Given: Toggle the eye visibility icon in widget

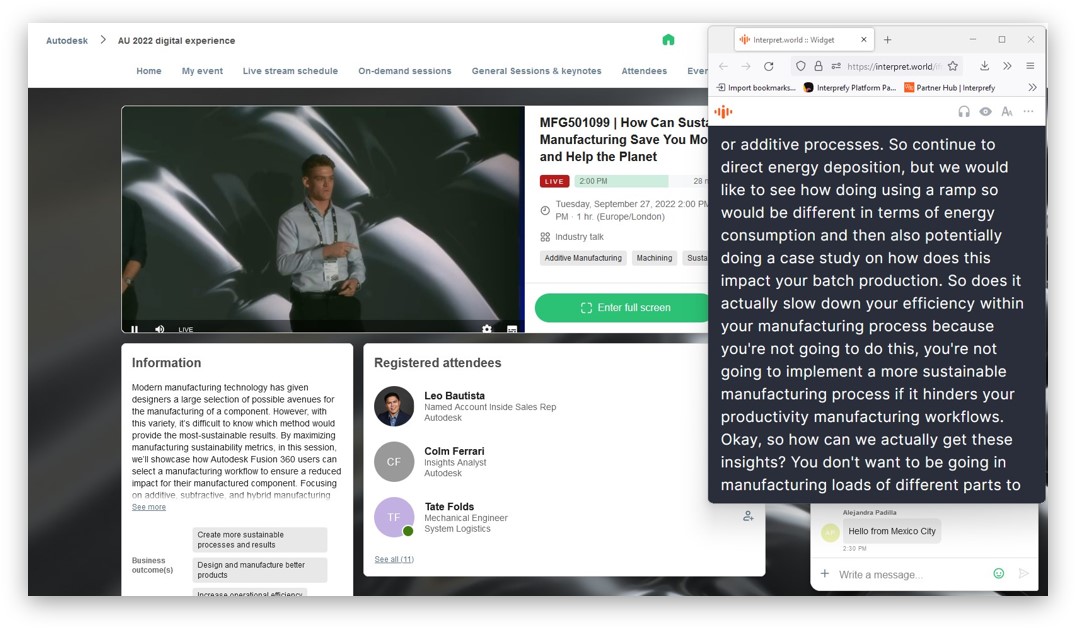Looking at the screenshot, I should [986, 112].
